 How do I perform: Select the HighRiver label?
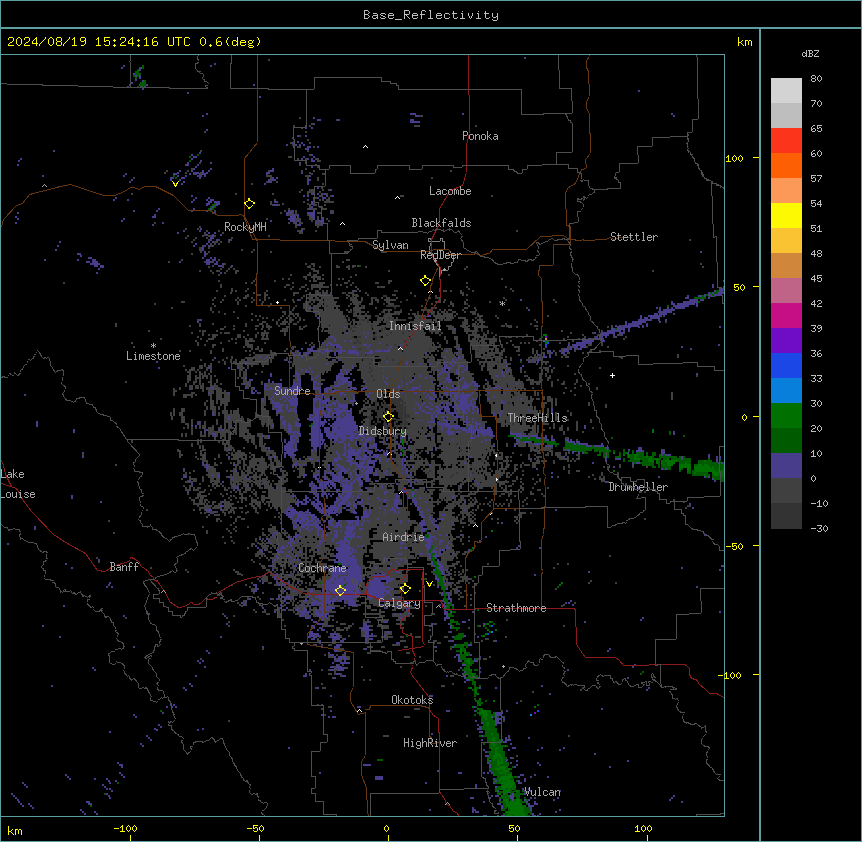coord(430,743)
